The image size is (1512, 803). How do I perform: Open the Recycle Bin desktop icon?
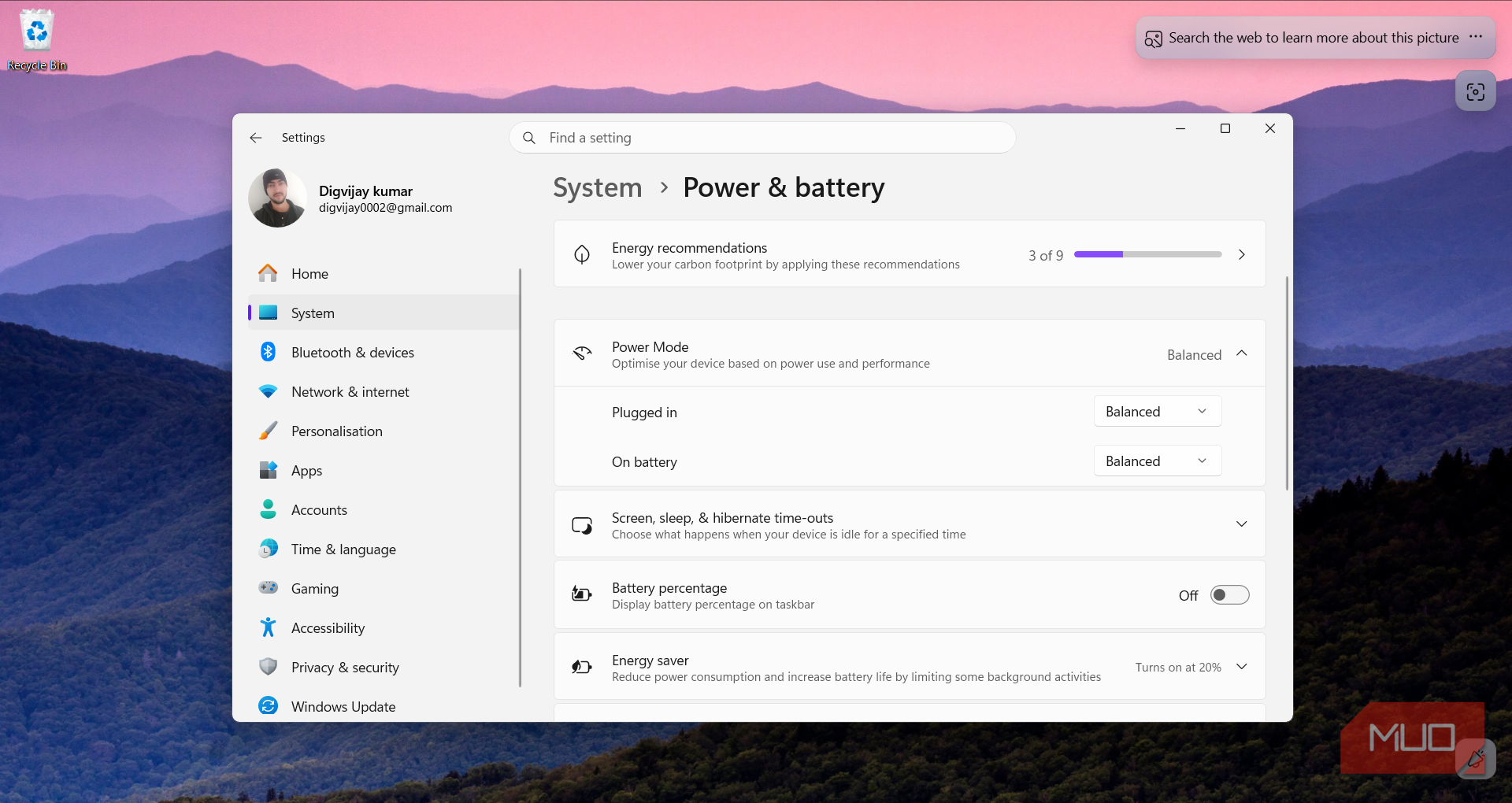tap(37, 39)
